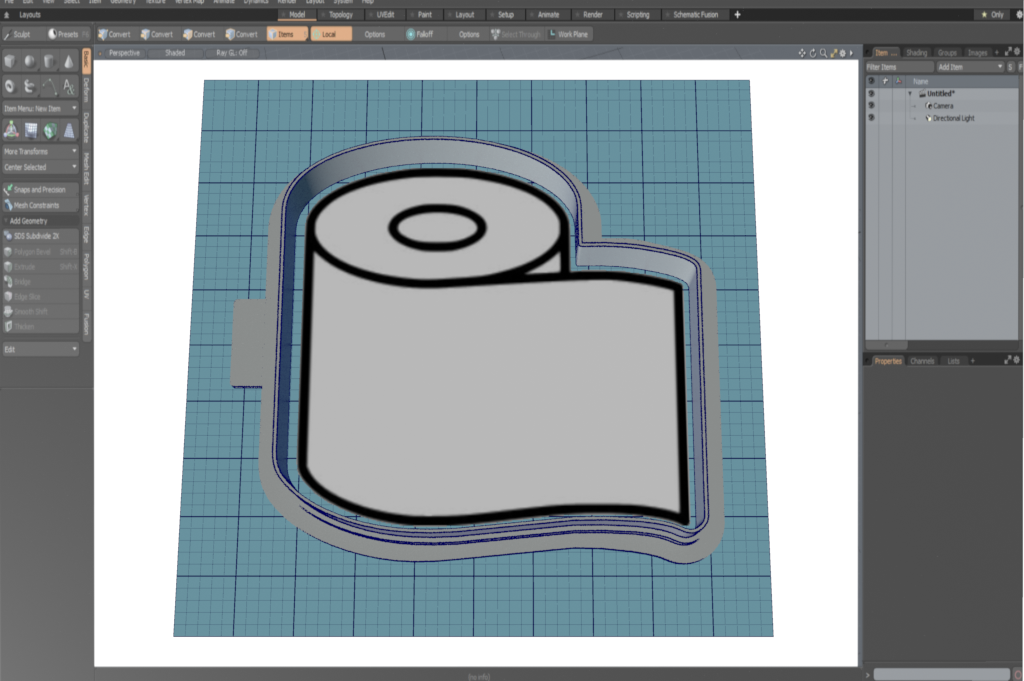
Task: Toggle visibility of Directional Light
Action: point(871,118)
